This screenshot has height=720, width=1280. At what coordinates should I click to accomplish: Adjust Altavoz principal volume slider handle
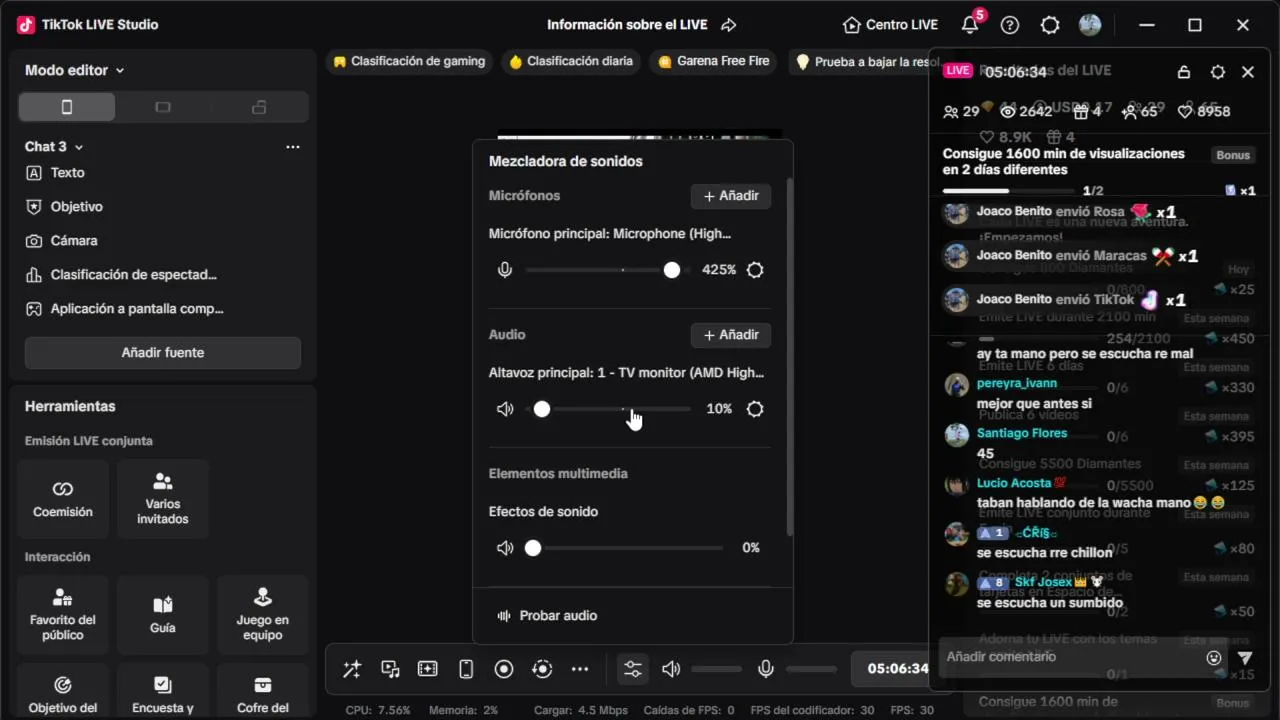tap(542, 409)
